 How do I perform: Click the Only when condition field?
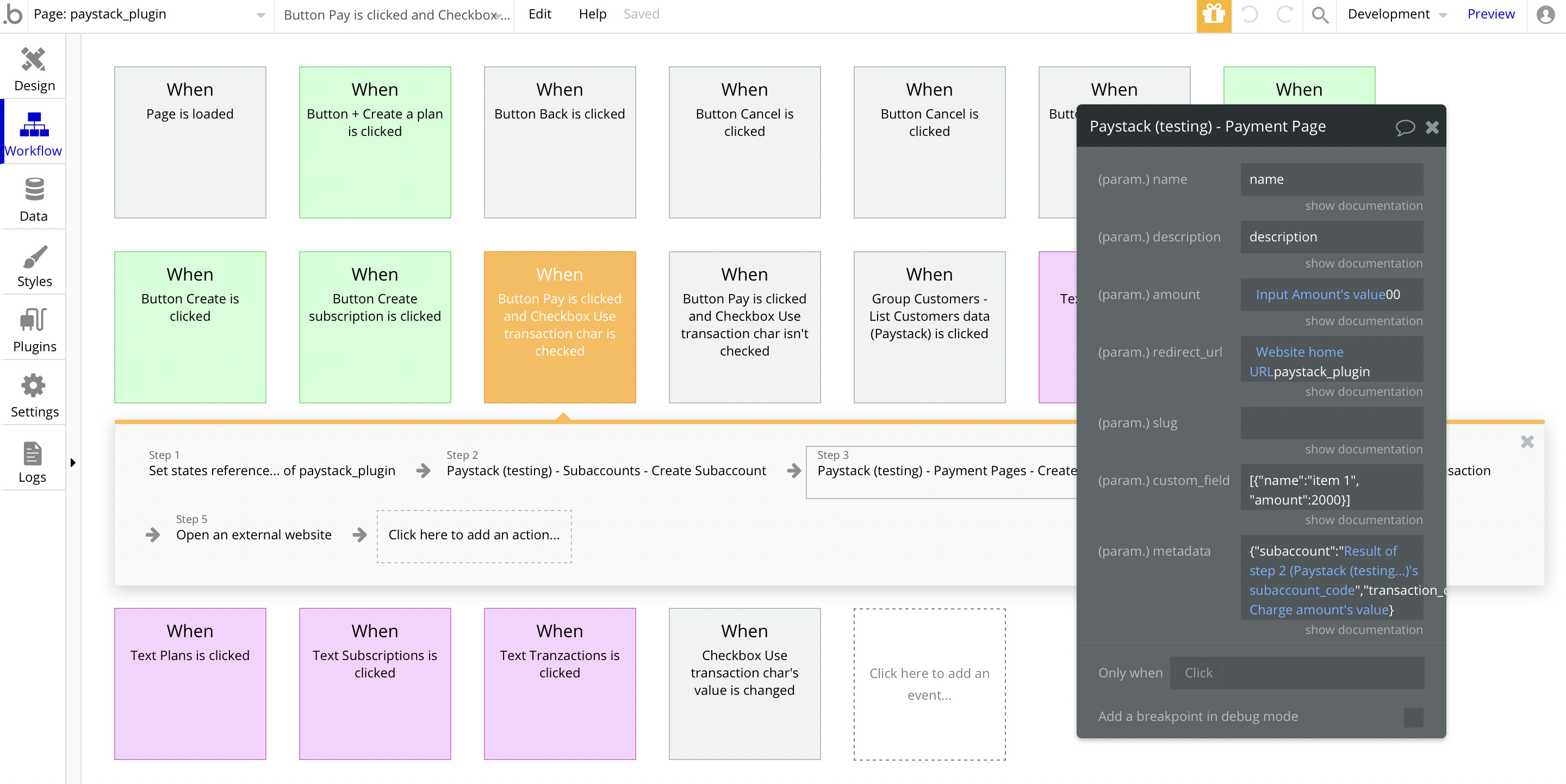click(1297, 673)
